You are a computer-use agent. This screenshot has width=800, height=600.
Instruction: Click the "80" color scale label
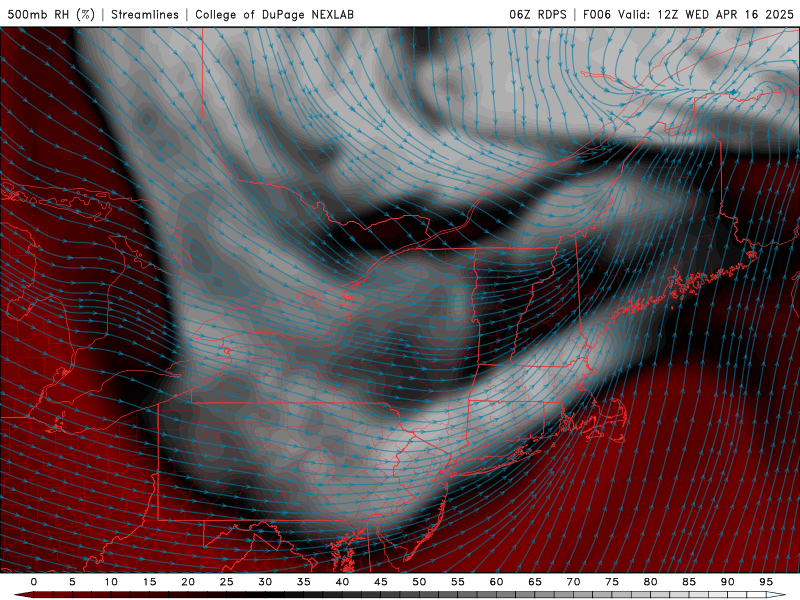651,582
